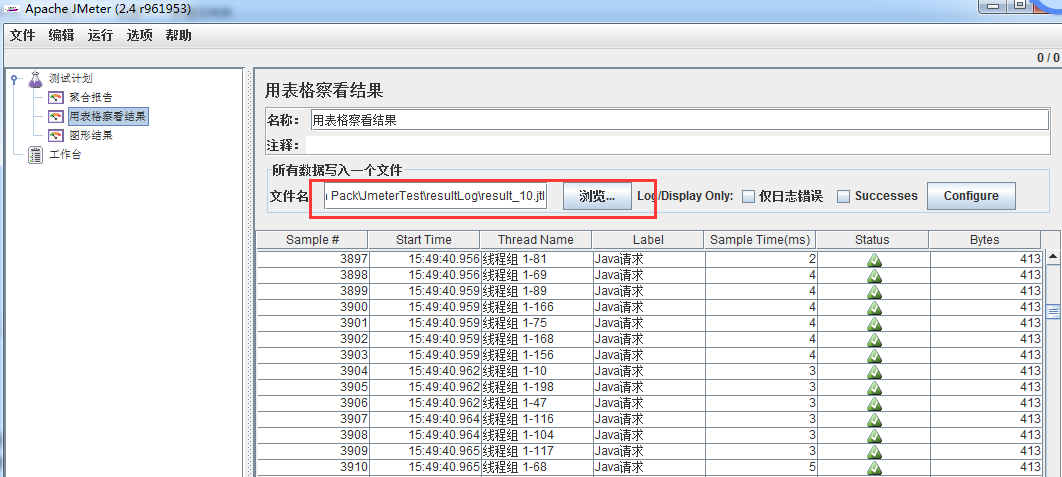The image size is (1062, 477).
Task: Select 图形结果 in the tree
Action: 91,136
